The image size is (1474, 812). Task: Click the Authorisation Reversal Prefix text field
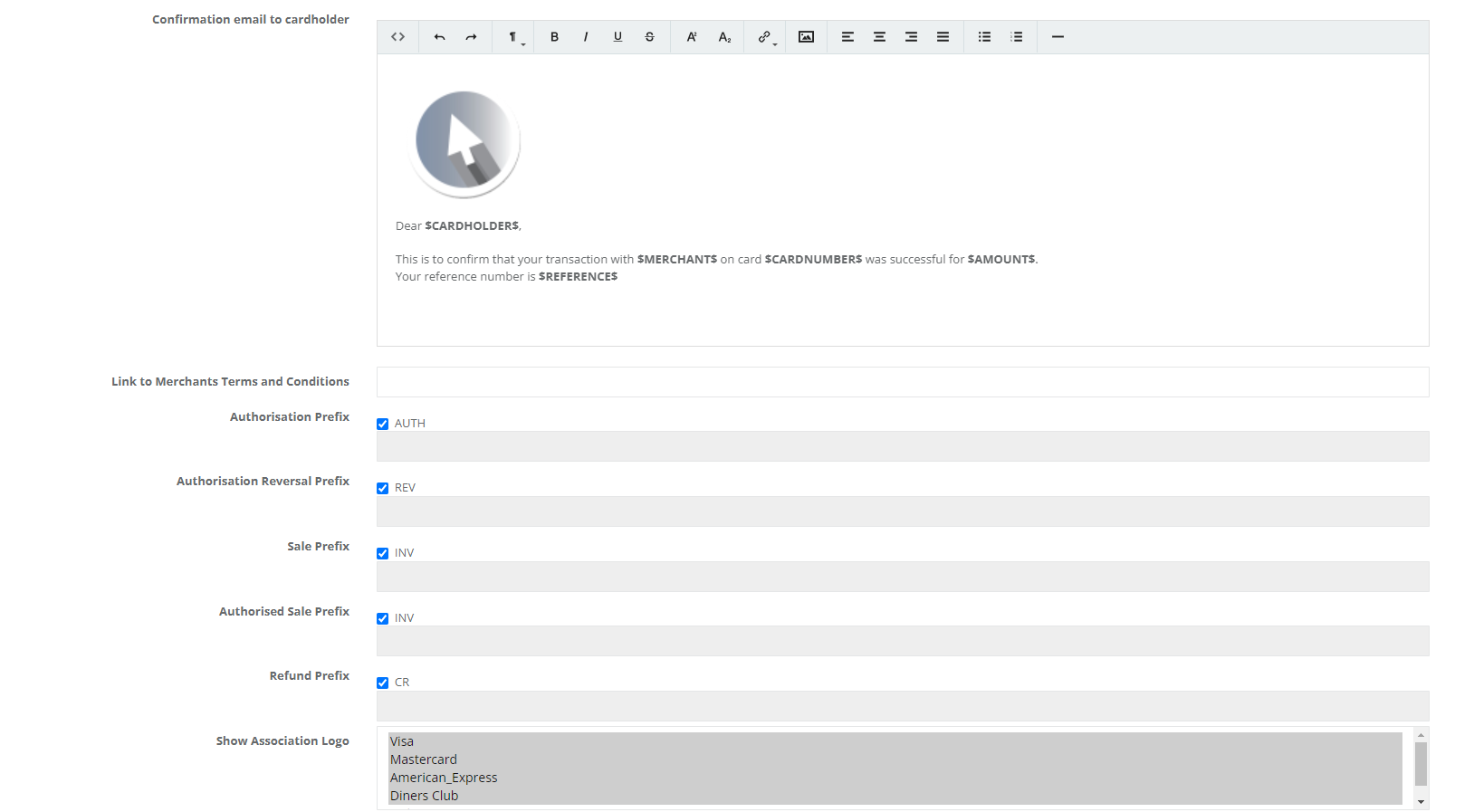click(x=903, y=511)
